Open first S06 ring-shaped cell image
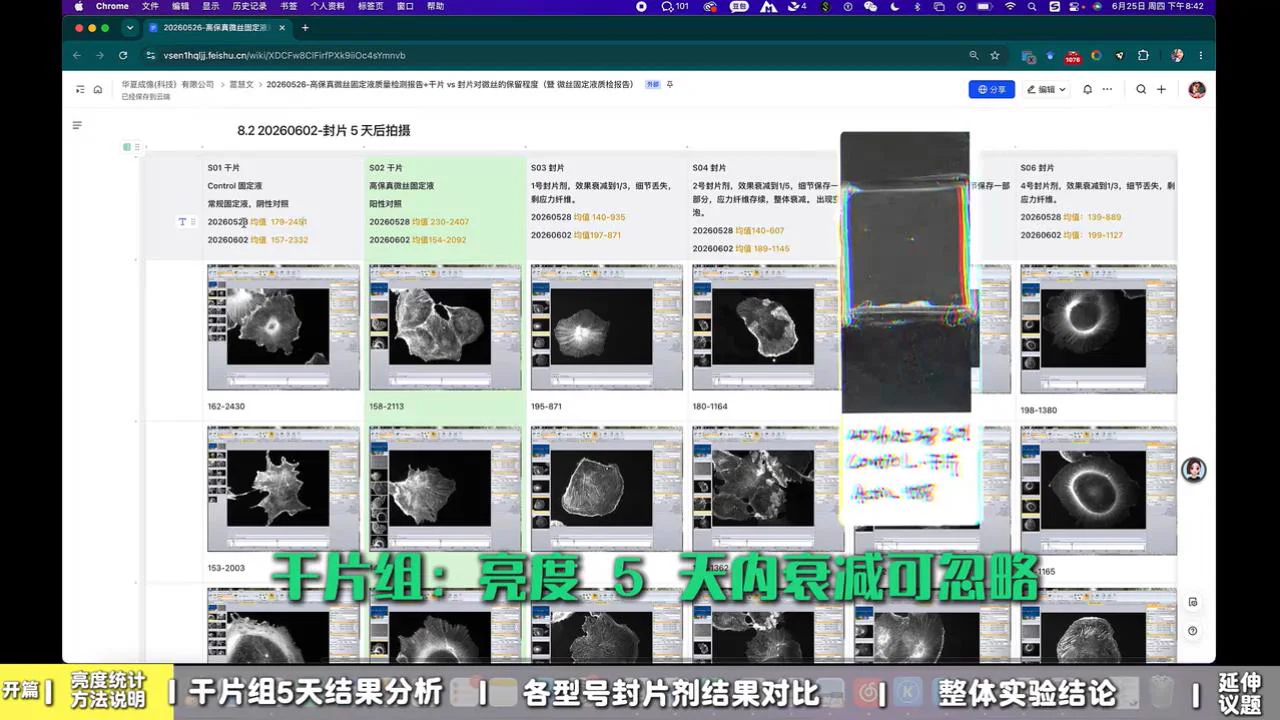Viewport: 1280px width, 720px height. tap(1098, 329)
